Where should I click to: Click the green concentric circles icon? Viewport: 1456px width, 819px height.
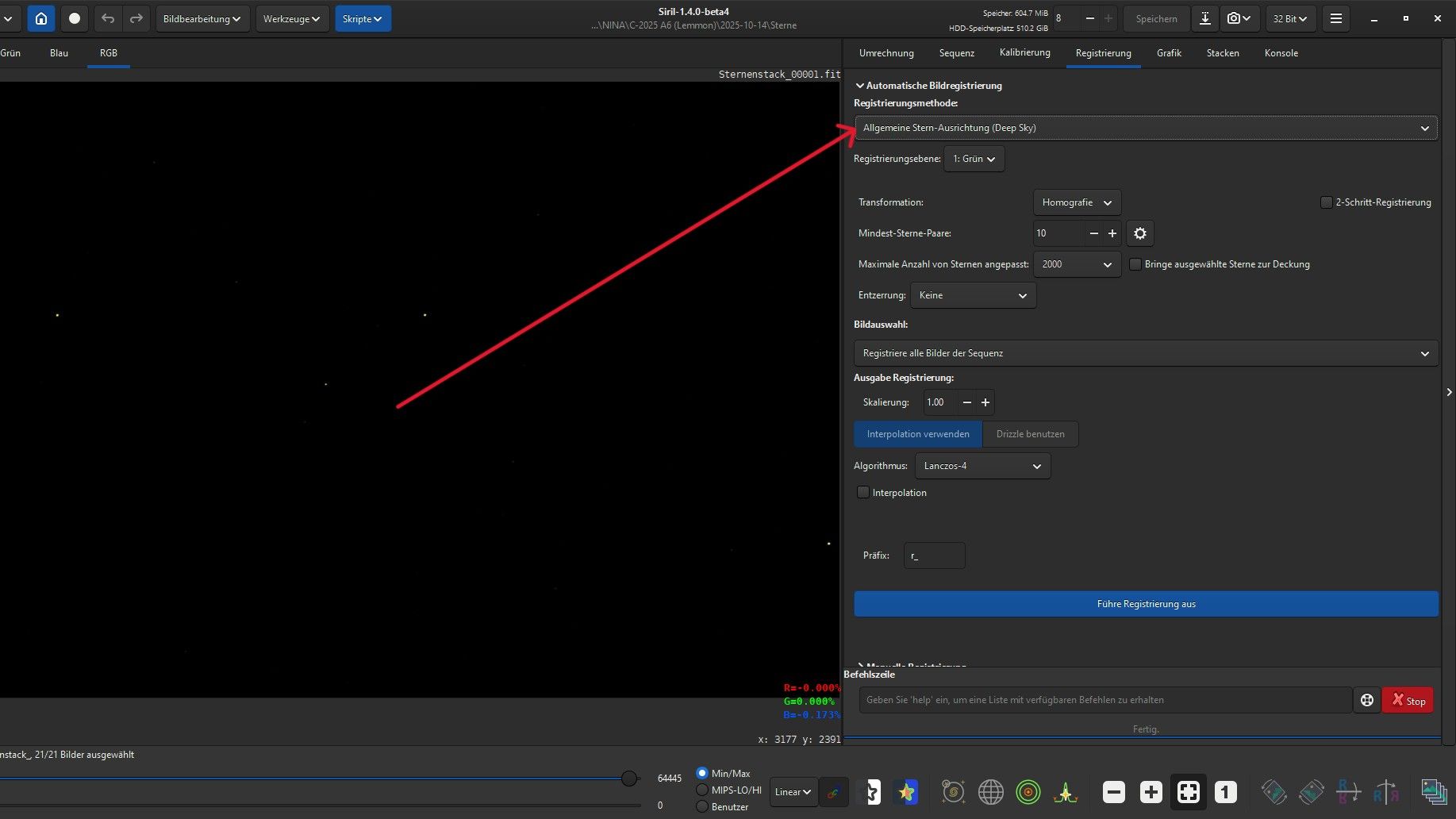[1028, 791]
